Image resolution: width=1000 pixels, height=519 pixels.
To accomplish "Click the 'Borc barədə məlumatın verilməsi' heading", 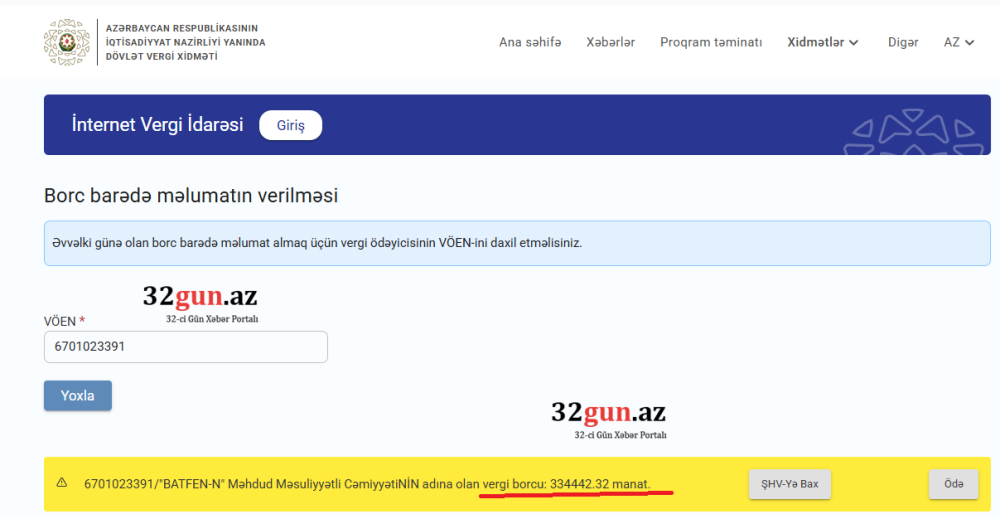I will (191, 195).
